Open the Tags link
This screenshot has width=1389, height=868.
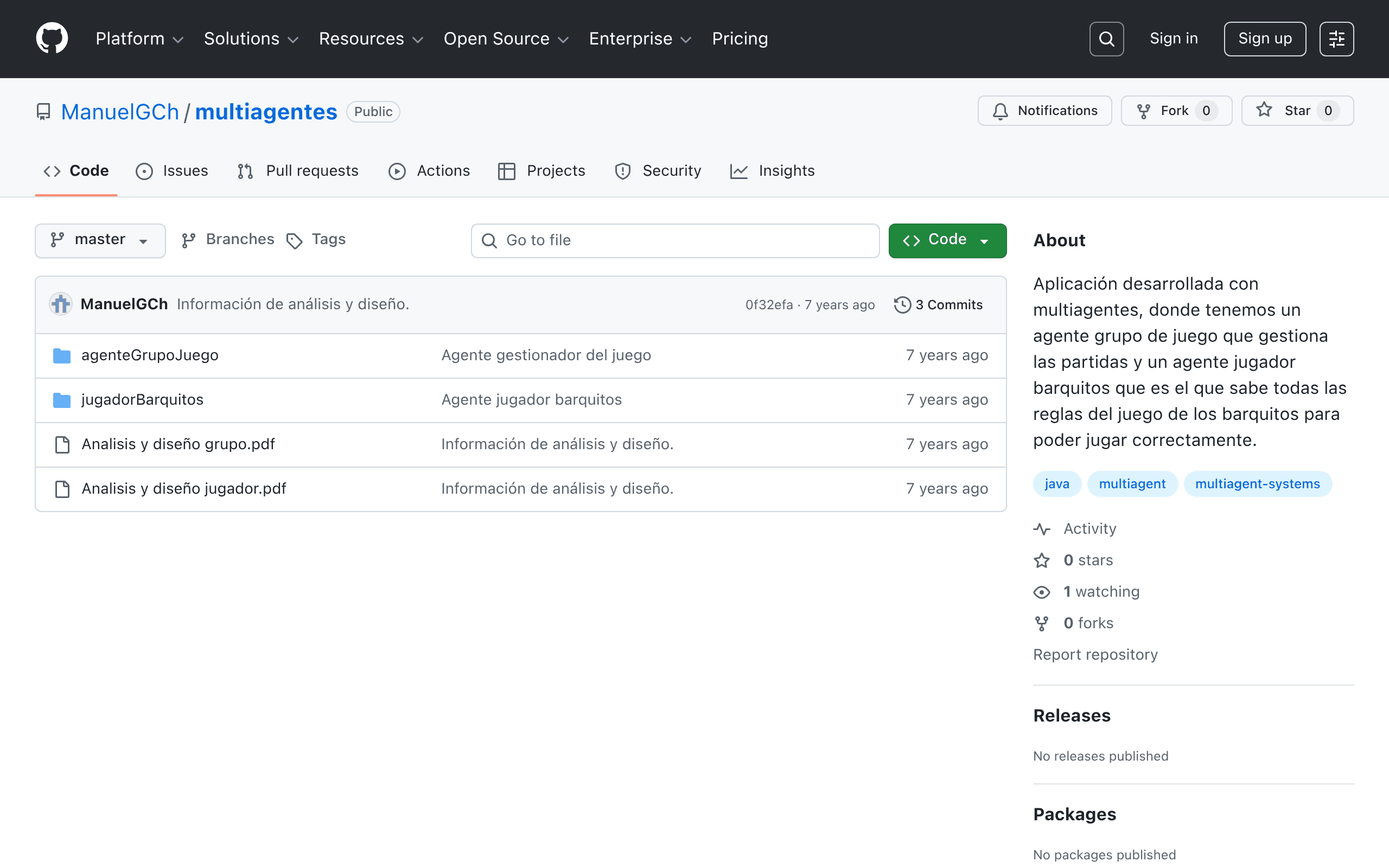coord(316,240)
